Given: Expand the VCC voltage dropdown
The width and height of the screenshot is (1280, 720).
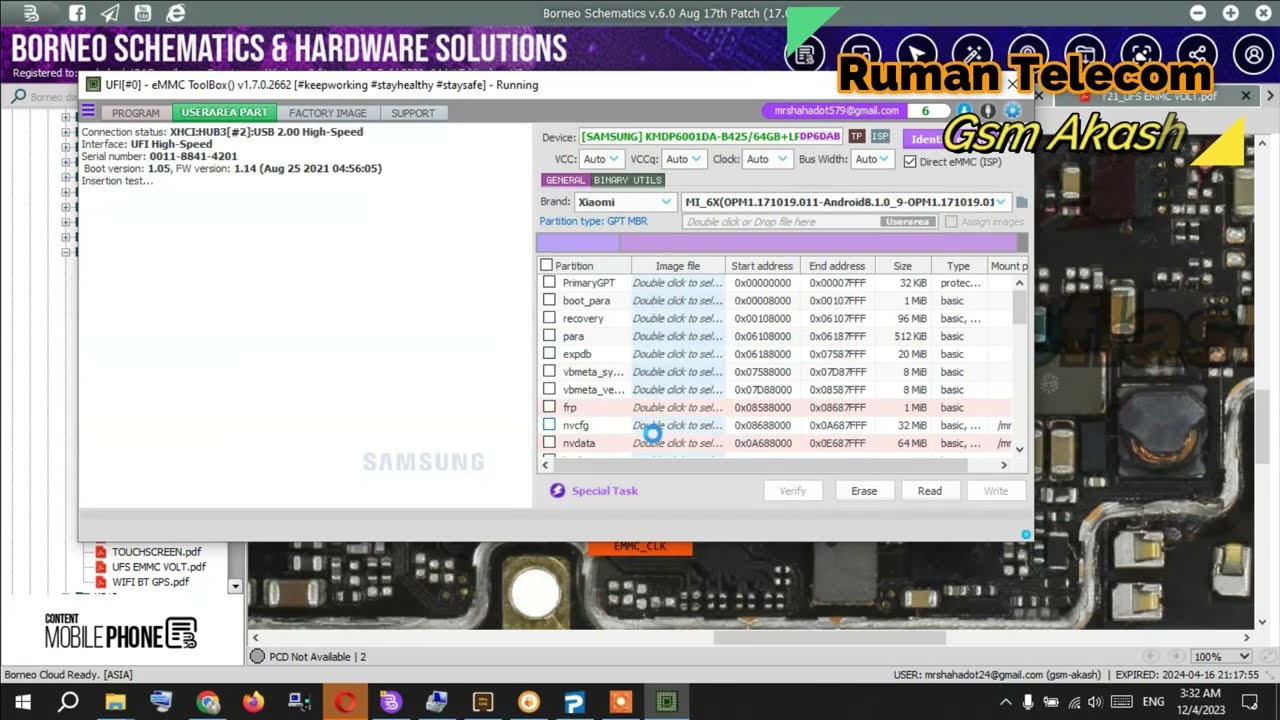Looking at the screenshot, I should 601,159.
